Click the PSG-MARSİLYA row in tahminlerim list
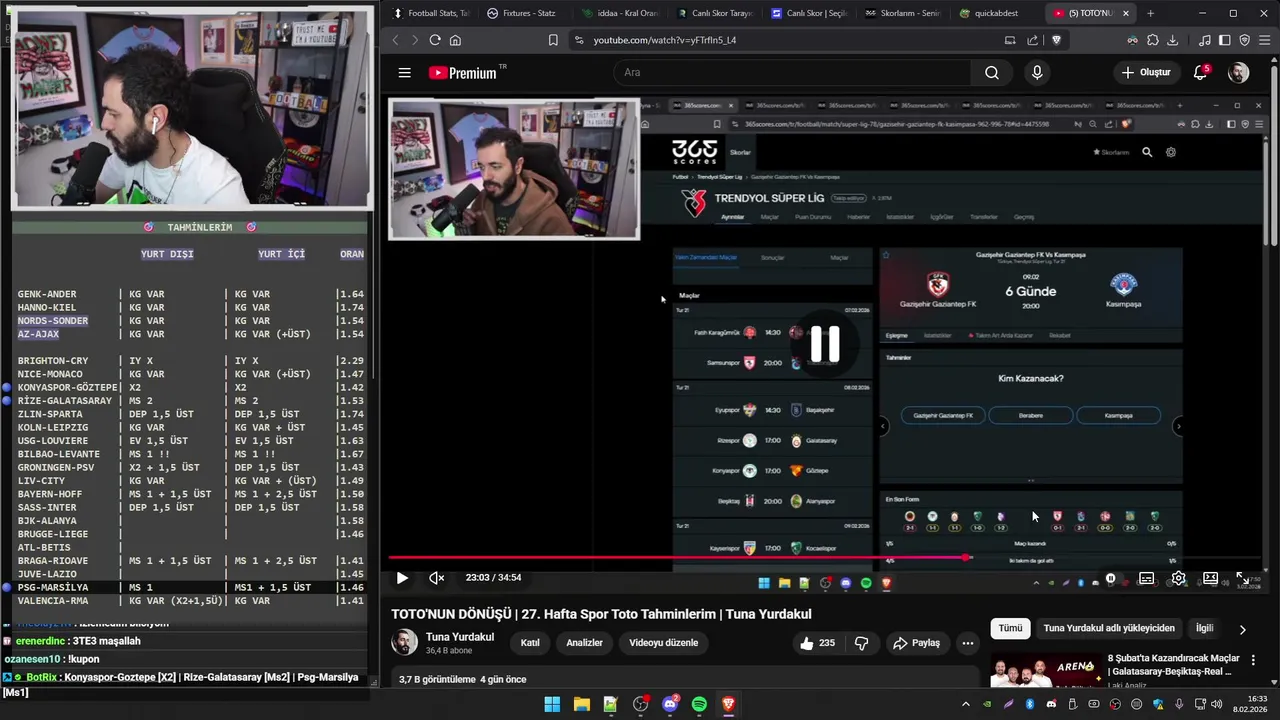Viewport: 1280px width, 720px height. click(x=190, y=587)
